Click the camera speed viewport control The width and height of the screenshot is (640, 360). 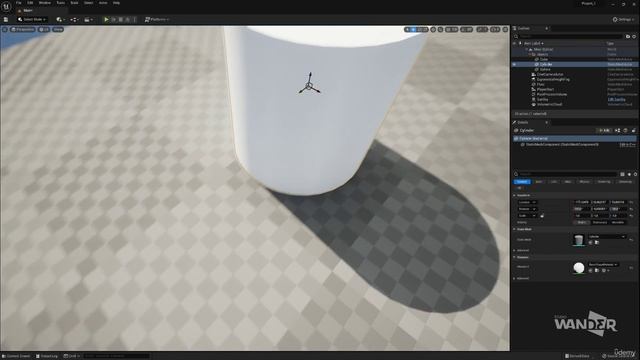pyautogui.click(x=495, y=29)
